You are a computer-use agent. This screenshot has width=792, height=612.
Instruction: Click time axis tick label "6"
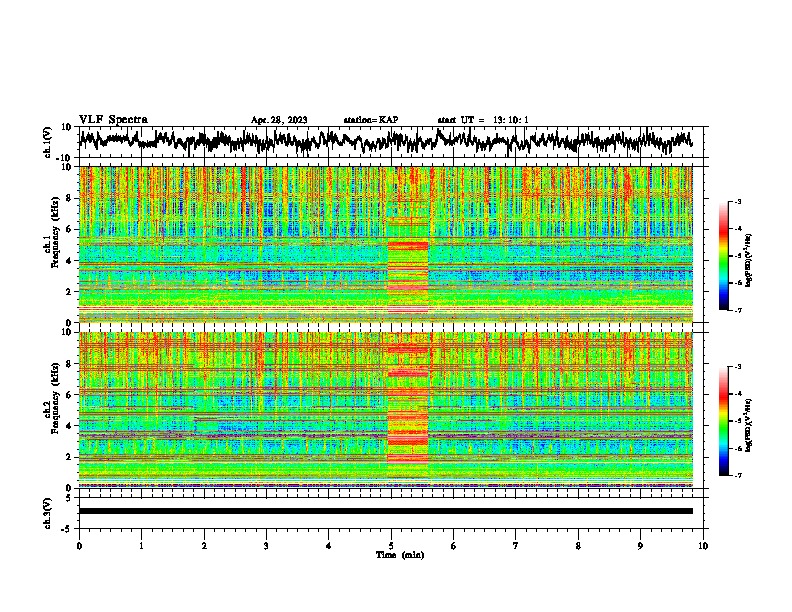pyautogui.click(x=454, y=546)
